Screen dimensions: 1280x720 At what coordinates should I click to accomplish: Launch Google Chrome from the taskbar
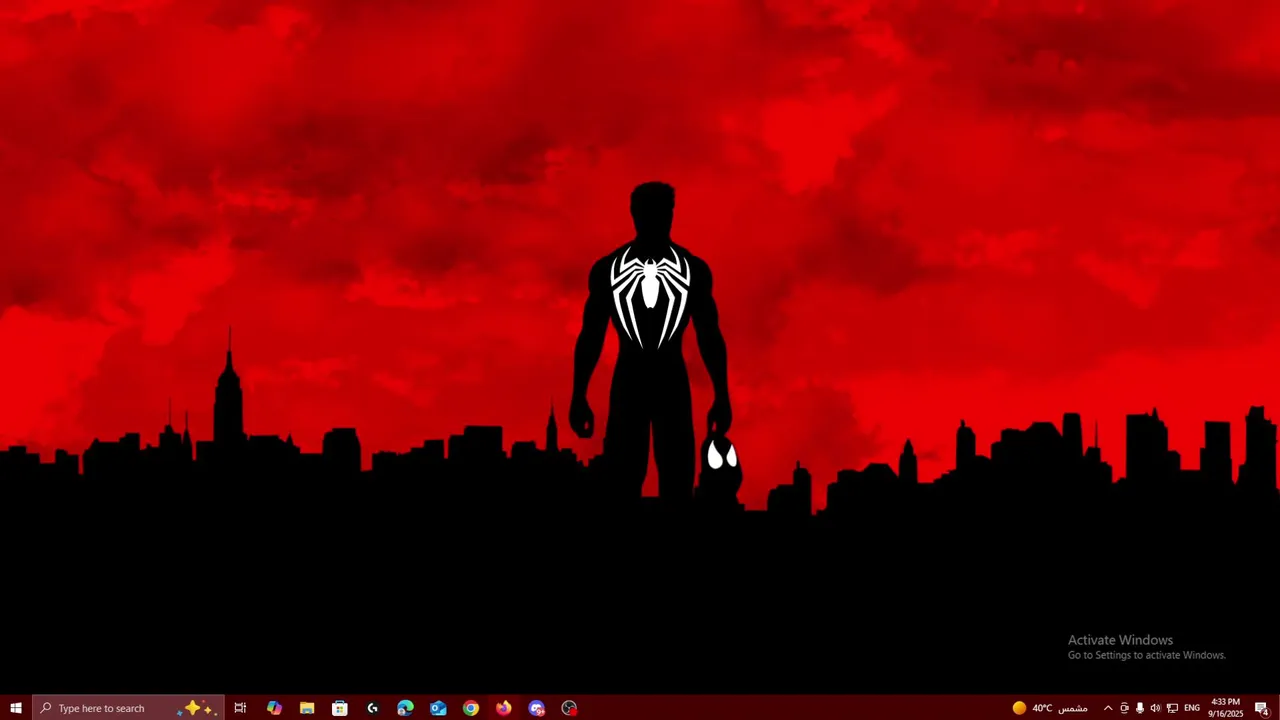click(x=471, y=708)
